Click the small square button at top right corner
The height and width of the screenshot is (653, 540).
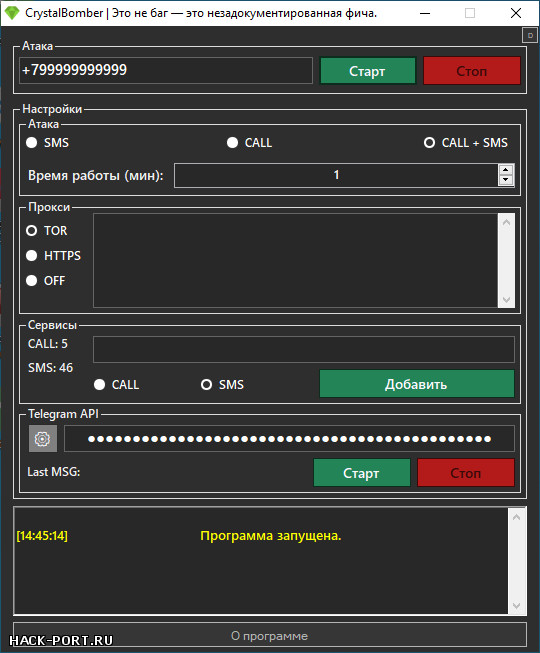click(530, 35)
